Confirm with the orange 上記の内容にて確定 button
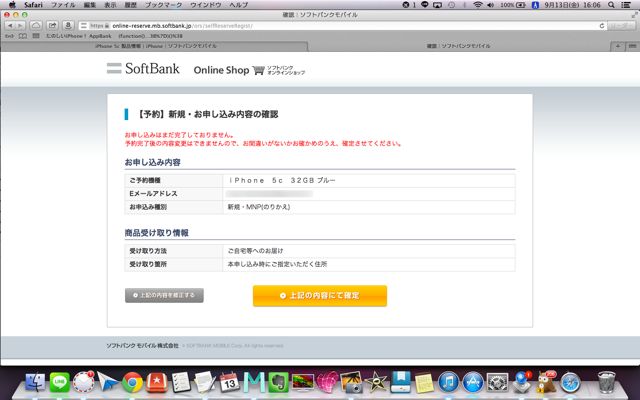Viewport: 640px width, 400px height. pyautogui.click(x=320, y=296)
